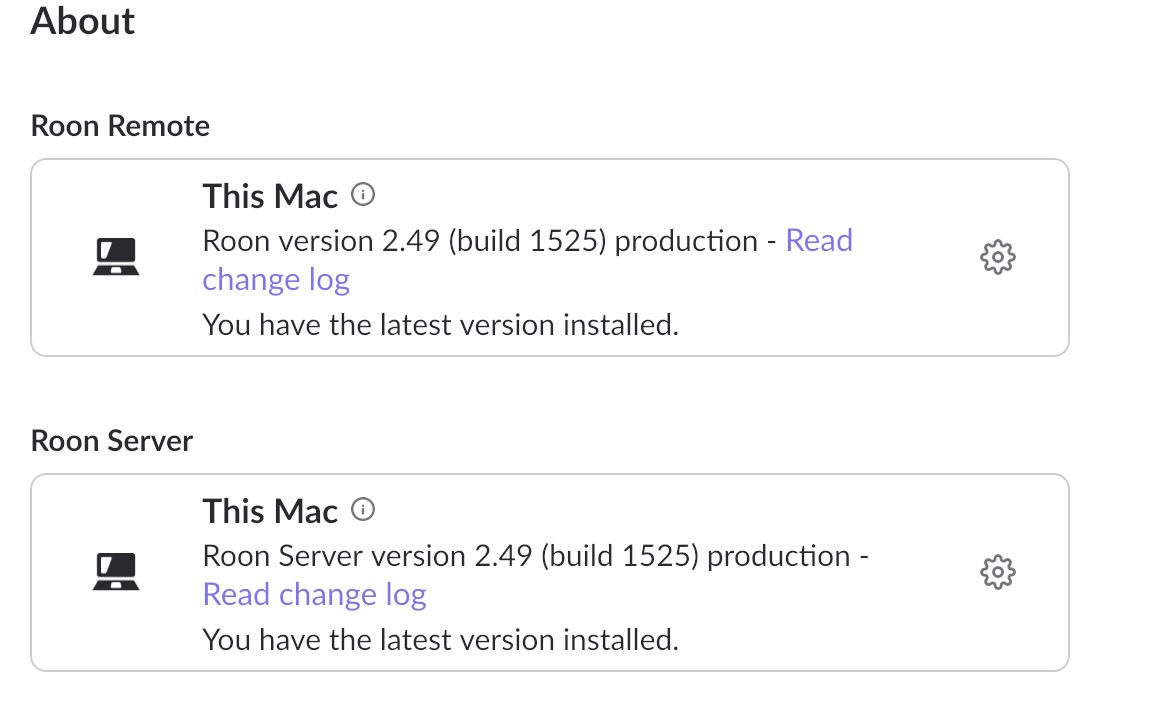
Task: Click latest version installed message under Roon Server
Action: (440, 640)
